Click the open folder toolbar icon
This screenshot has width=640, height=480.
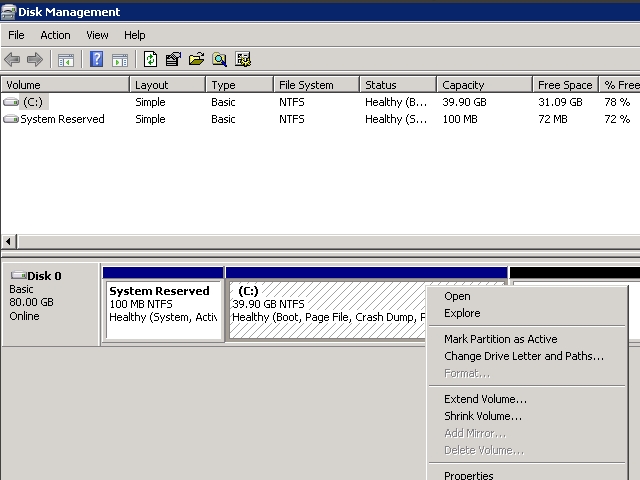pos(196,59)
